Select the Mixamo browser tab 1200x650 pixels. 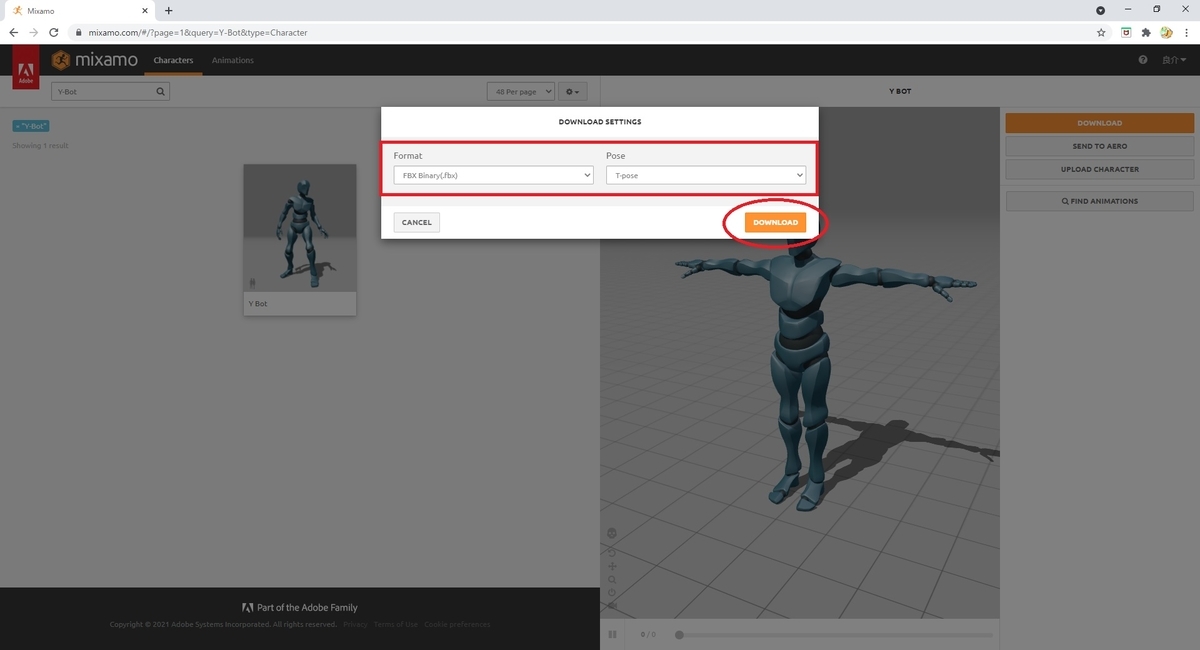pyautogui.click(x=78, y=10)
